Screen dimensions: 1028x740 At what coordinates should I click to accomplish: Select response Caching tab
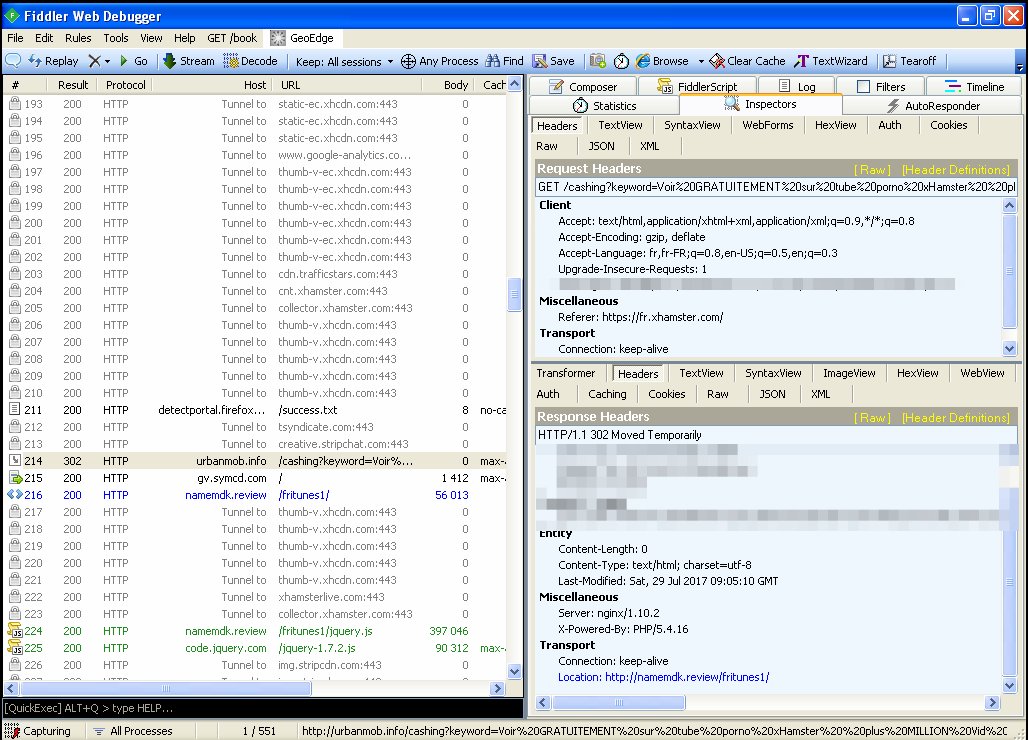[607, 394]
